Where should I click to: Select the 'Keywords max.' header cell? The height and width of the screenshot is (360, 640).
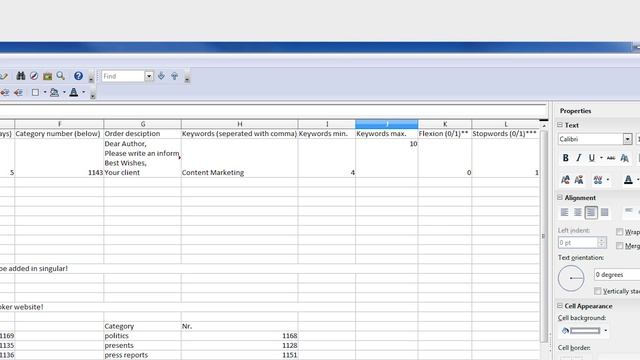(x=387, y=133)
